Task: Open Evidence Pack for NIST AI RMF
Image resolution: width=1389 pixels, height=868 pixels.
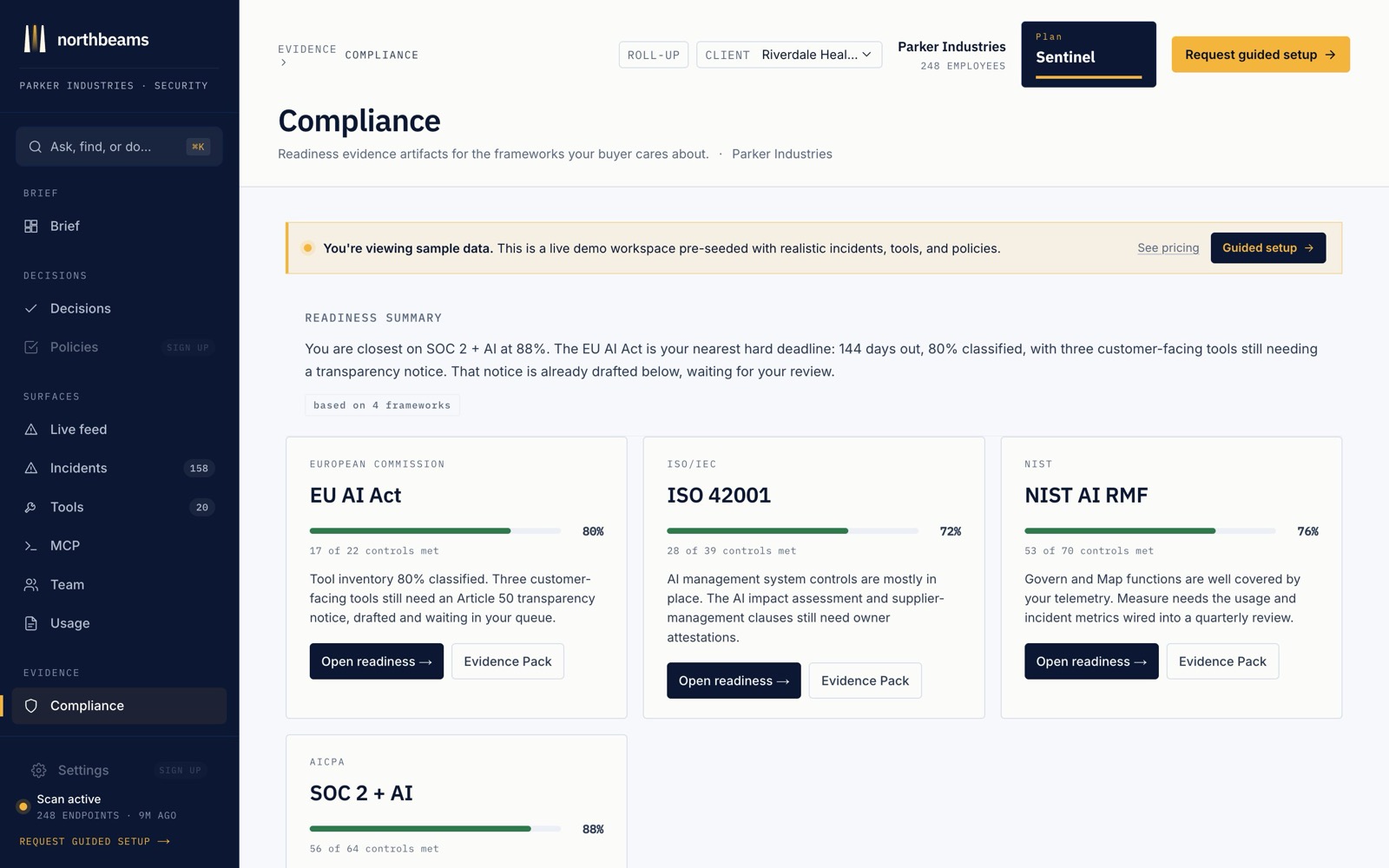Action: (x=1222, y=661)
